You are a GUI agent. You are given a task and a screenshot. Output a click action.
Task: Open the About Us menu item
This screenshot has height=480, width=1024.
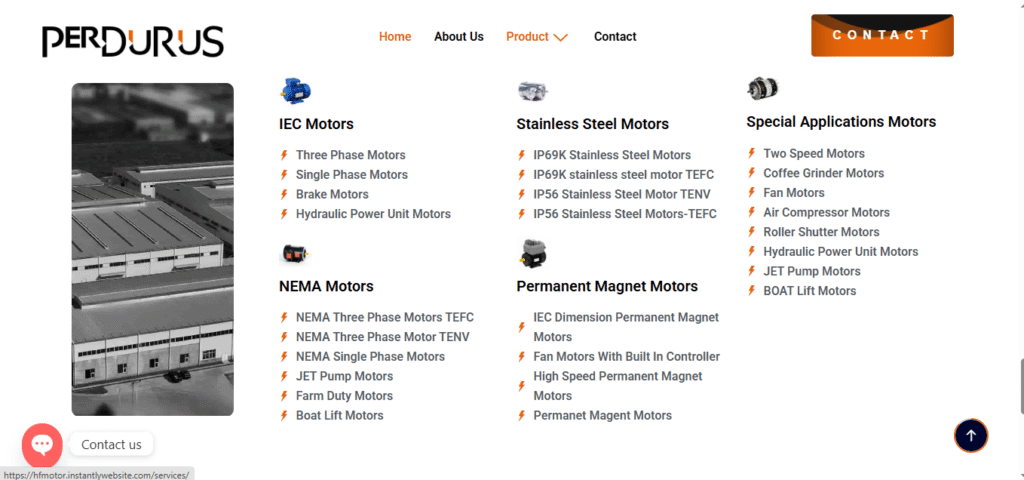coord(459,37)
